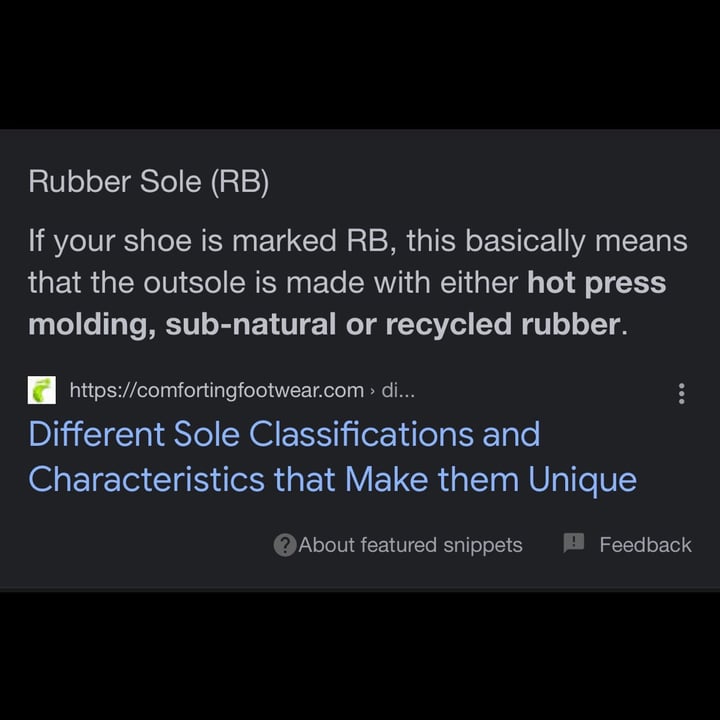Open the comfortingfootwear.com URL
The width and height of the screenshot is (720, 720).
pos(217,390)
